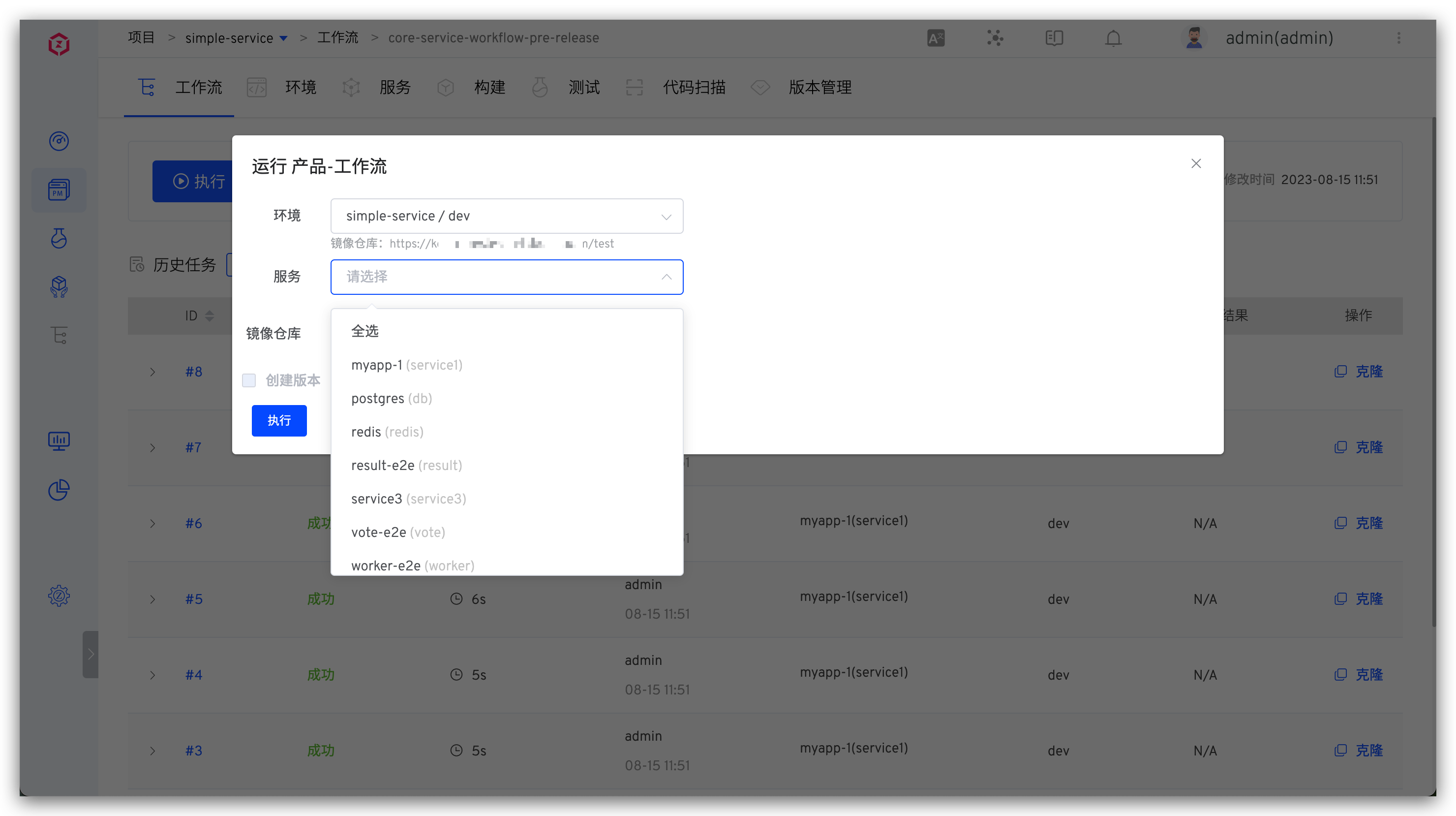The image size is (1456, 816).
Task: Open the test flask sidebar icon
Action: [59, 238]
